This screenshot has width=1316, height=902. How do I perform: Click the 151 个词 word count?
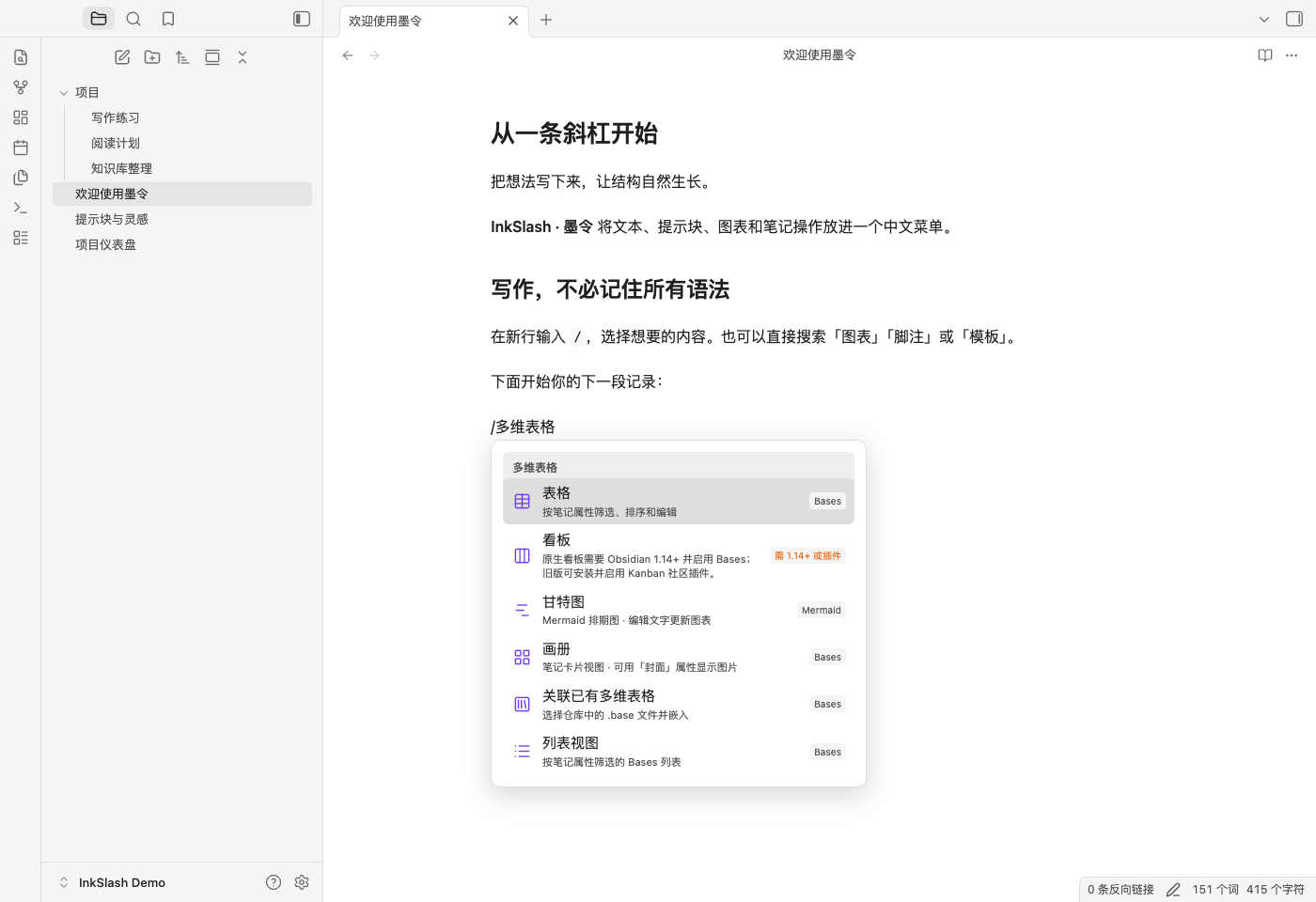(x=1215, y=890)
